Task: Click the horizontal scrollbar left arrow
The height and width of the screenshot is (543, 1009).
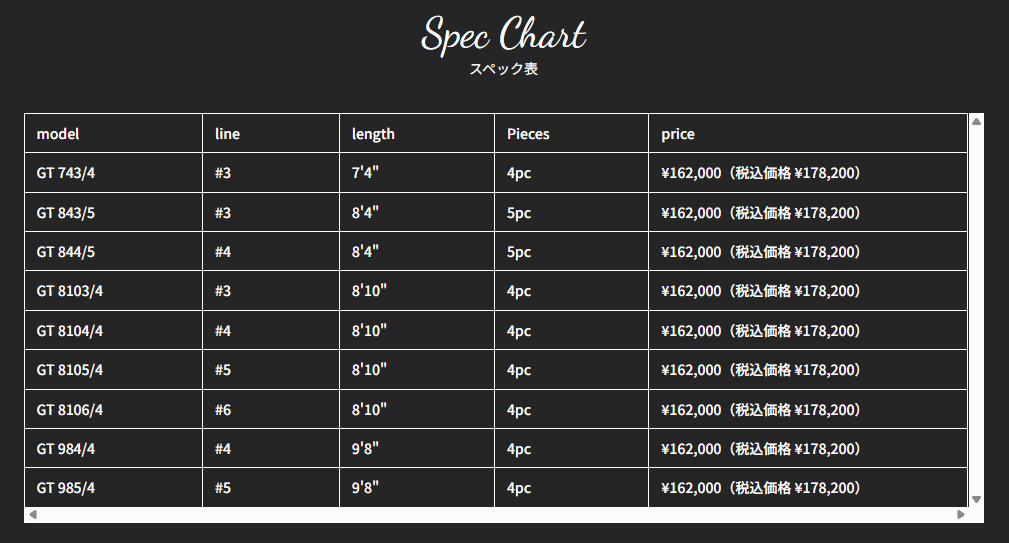Action: click(32, 515)
